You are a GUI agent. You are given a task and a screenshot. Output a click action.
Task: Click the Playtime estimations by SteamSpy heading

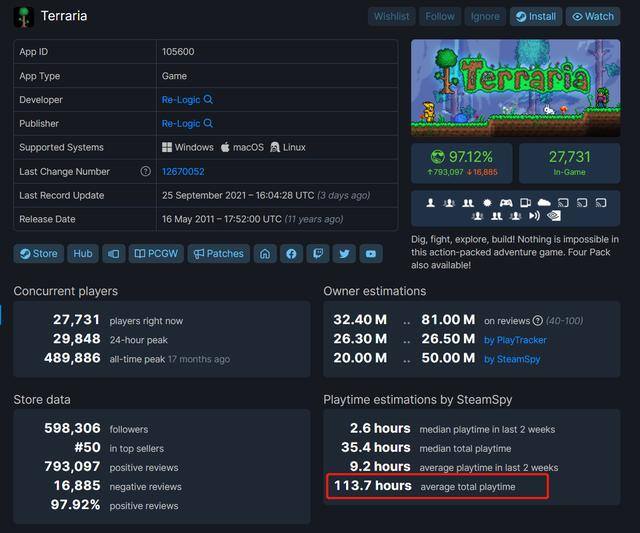pyautogui.click(x=418, y=400)
